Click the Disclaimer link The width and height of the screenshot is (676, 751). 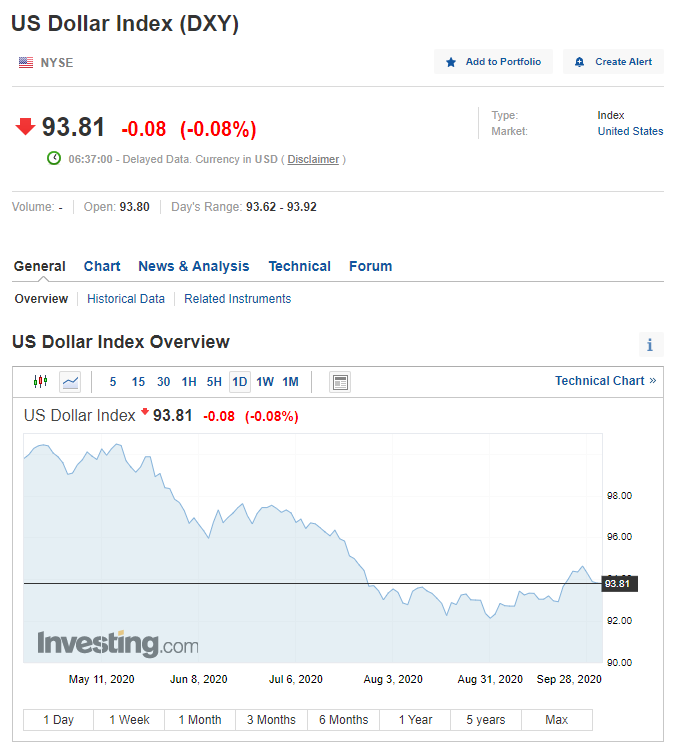[313, 159]
